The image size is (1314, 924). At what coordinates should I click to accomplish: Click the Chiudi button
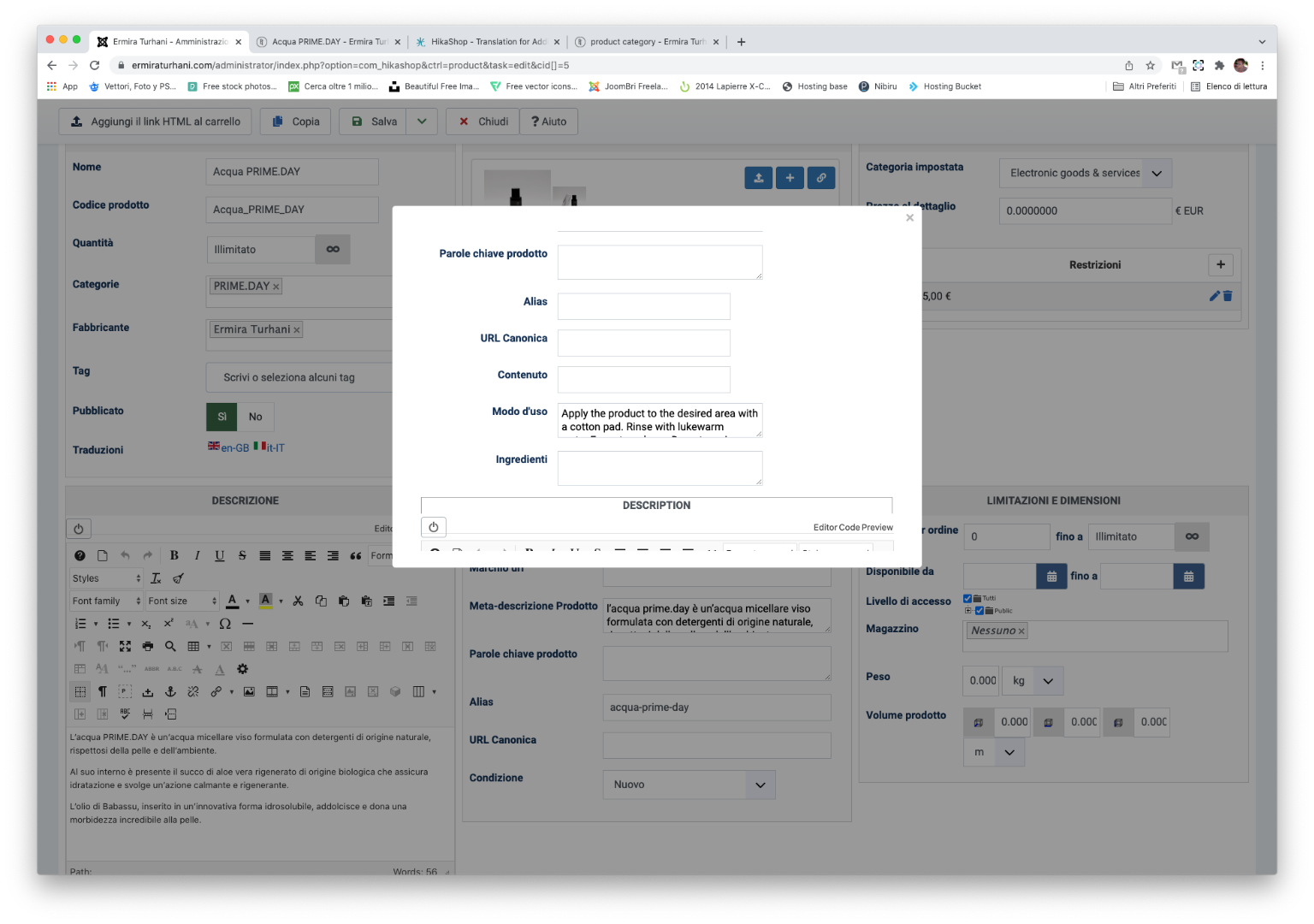[484, 121]
